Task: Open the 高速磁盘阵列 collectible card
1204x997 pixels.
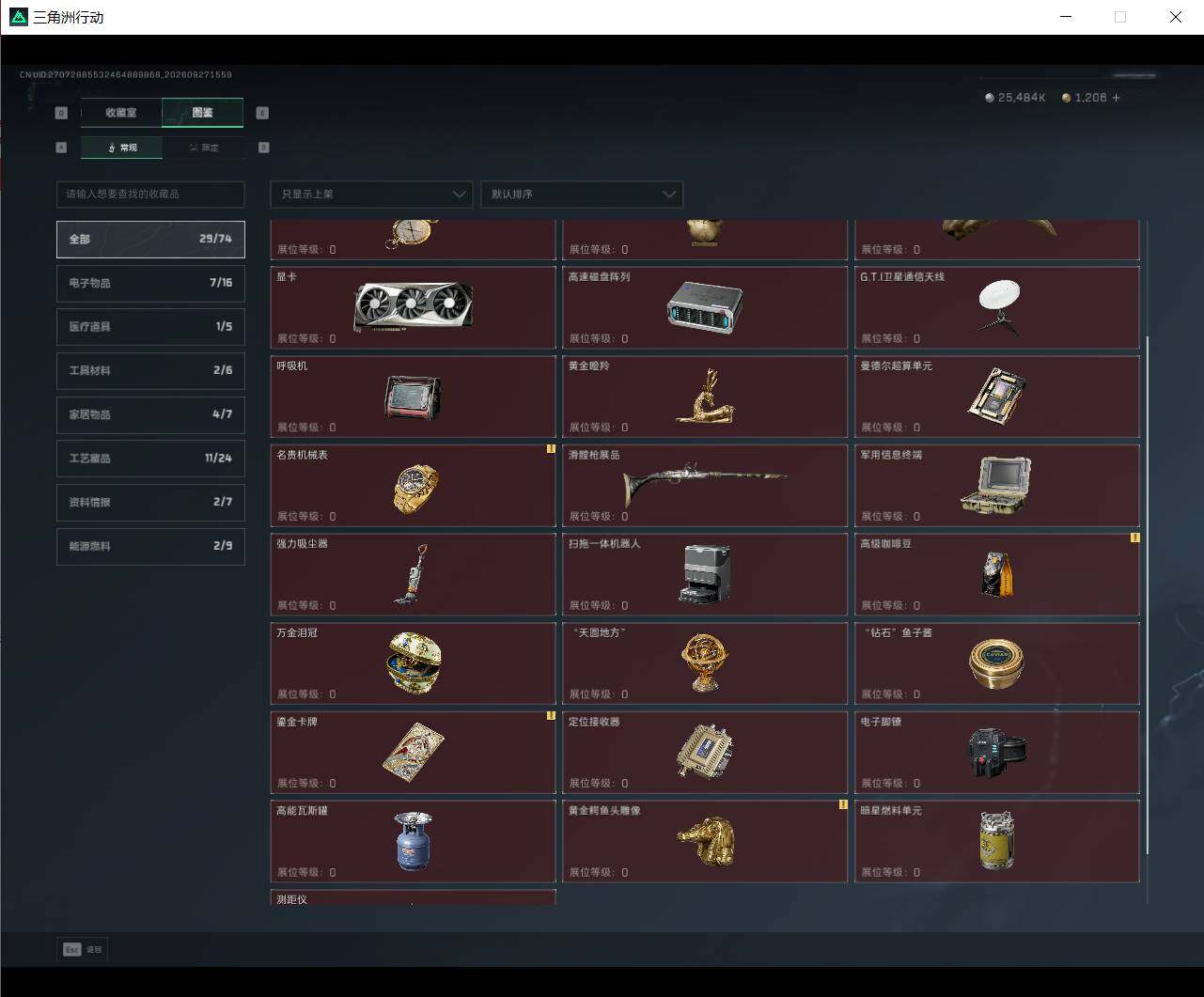Action: (705, 307)
